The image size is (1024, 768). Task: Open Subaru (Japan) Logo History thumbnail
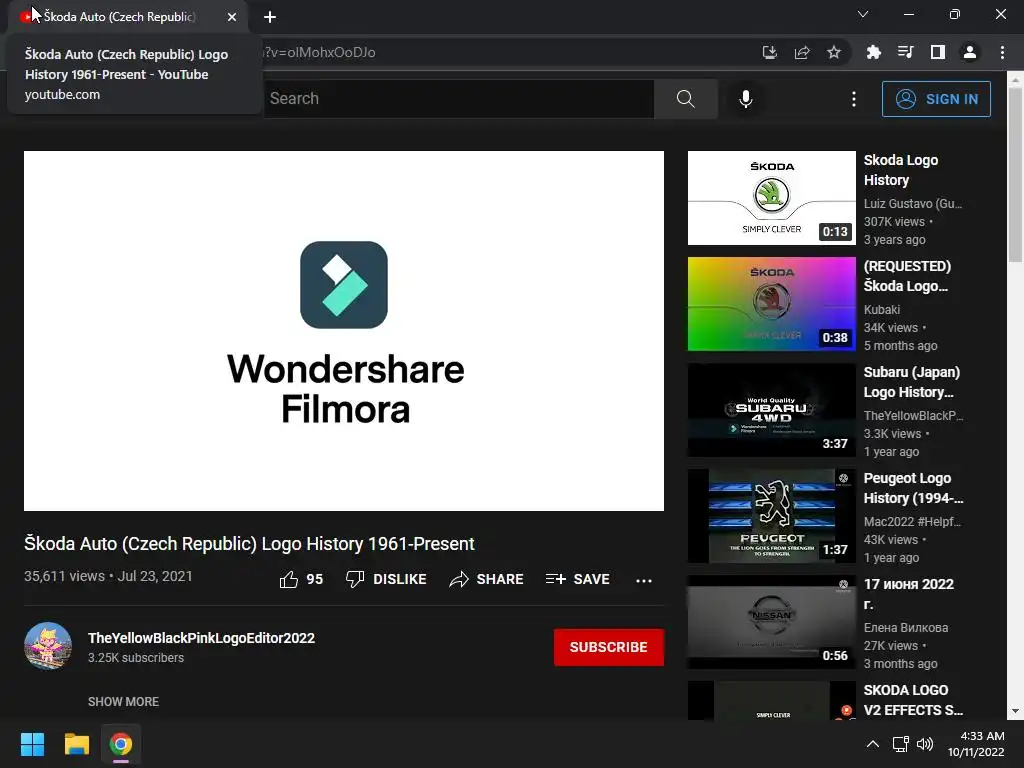coord(771,409)
